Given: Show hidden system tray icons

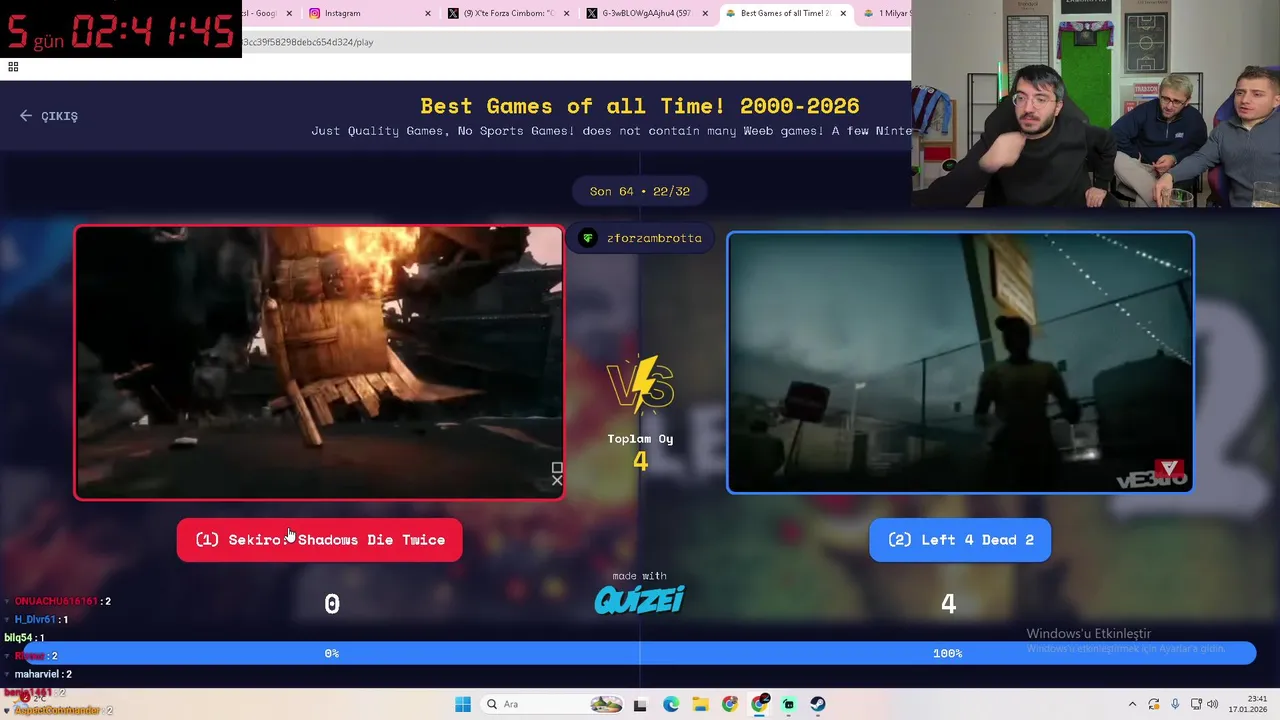Looking at the screenshot, I should (x=1132, y=704).
